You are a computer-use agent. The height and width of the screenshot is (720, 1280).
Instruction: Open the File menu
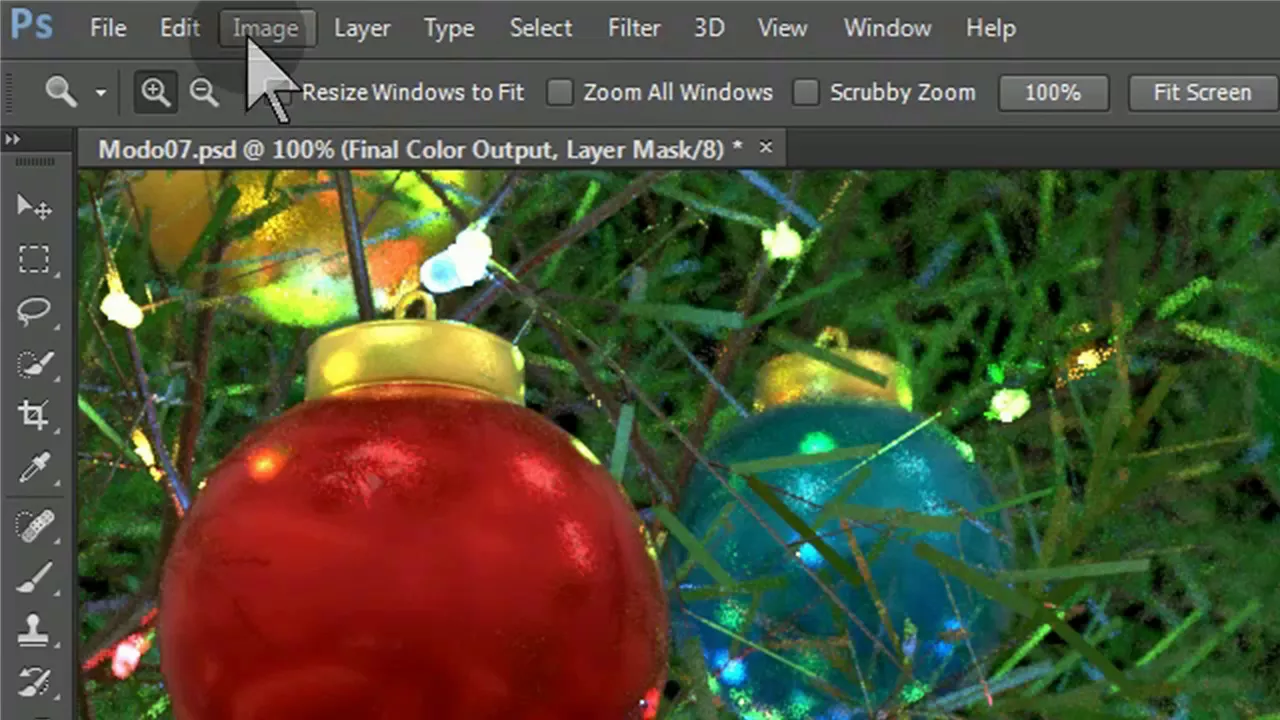tap(108, 28)
